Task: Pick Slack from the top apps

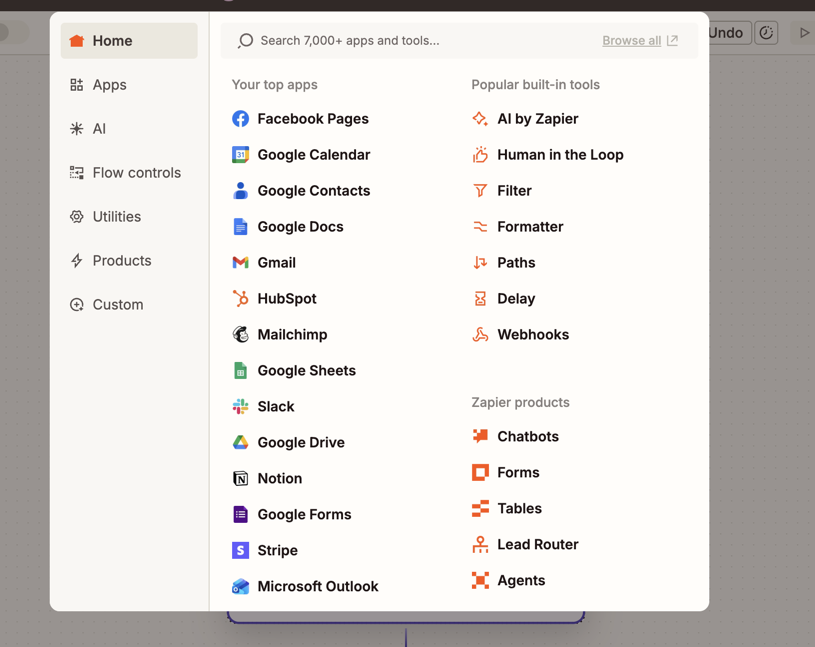Action: click(276, 406)
